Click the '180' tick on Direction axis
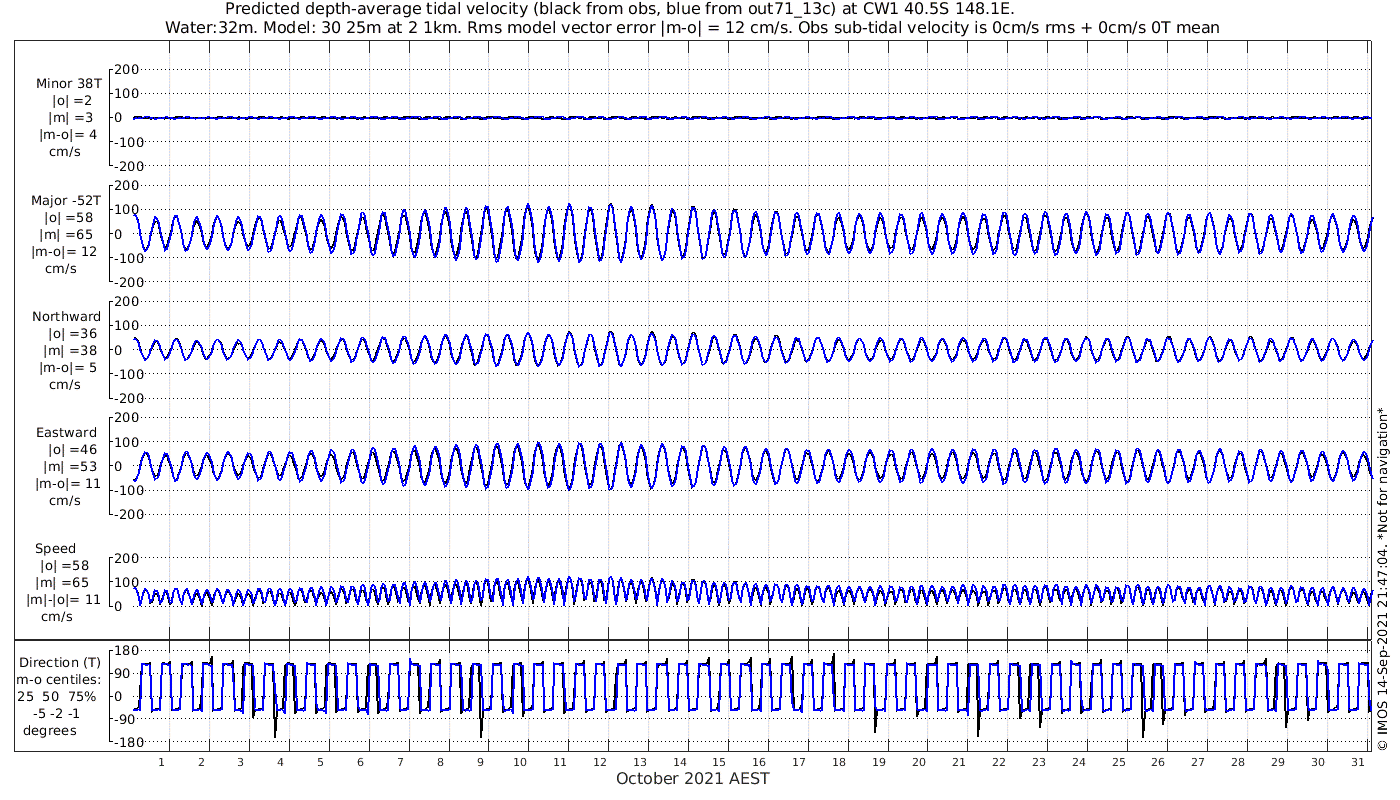 (126, 651)
